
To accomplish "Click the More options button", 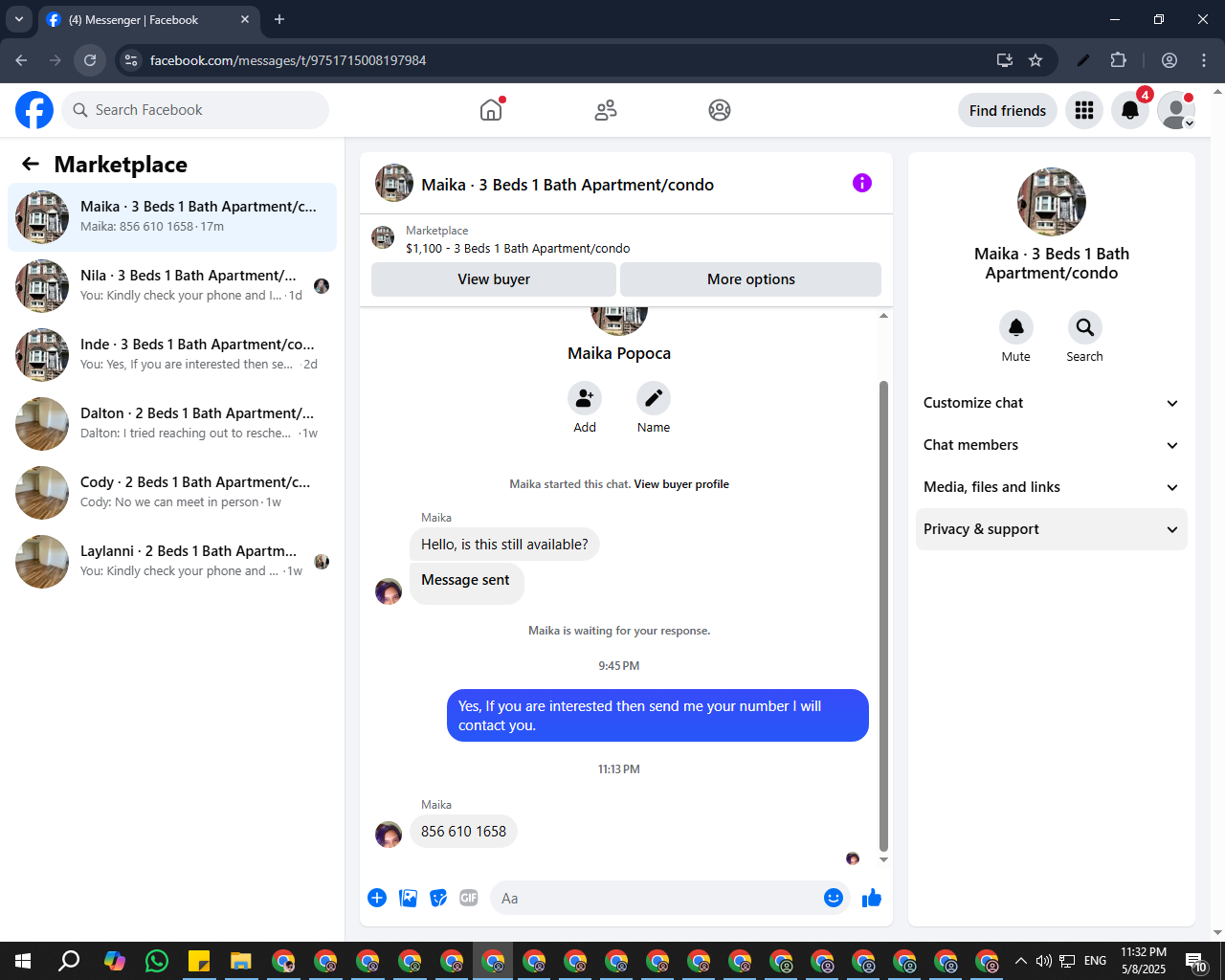I will click(x=751, y=279).
